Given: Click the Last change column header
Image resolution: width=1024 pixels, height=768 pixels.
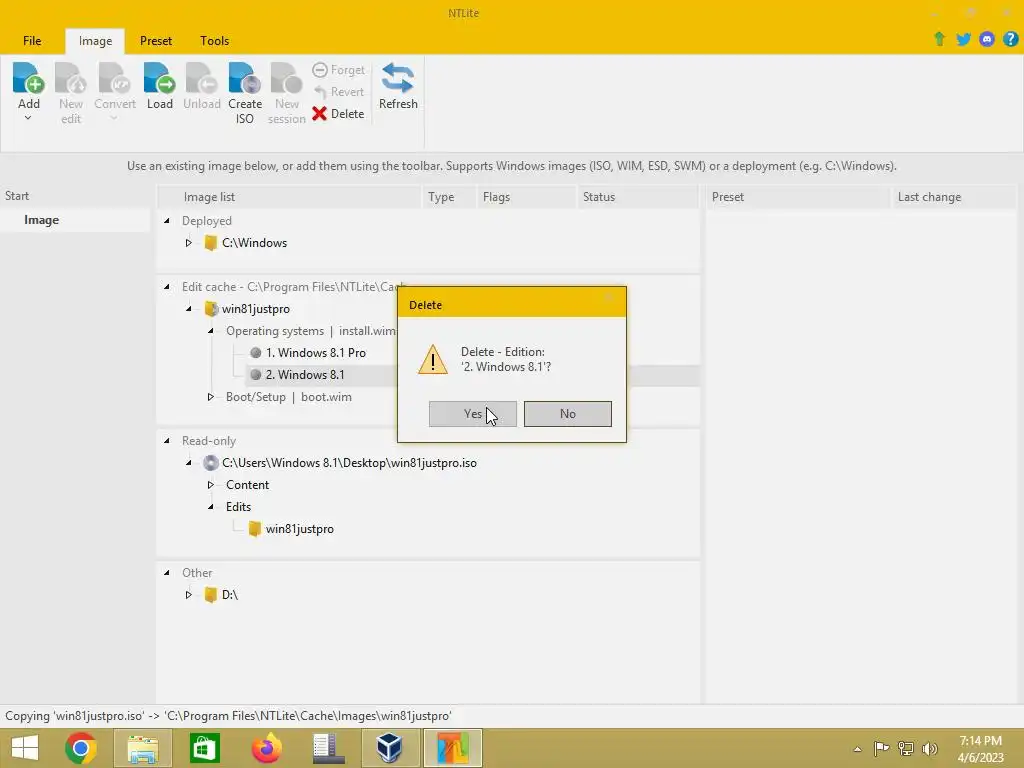Looking at the screenshot, I should [x=953, y=197].
